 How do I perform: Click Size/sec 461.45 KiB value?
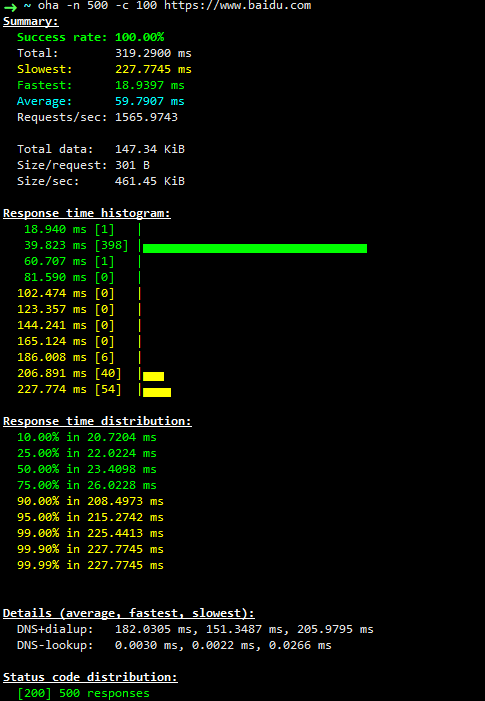[x=150, y=181]
